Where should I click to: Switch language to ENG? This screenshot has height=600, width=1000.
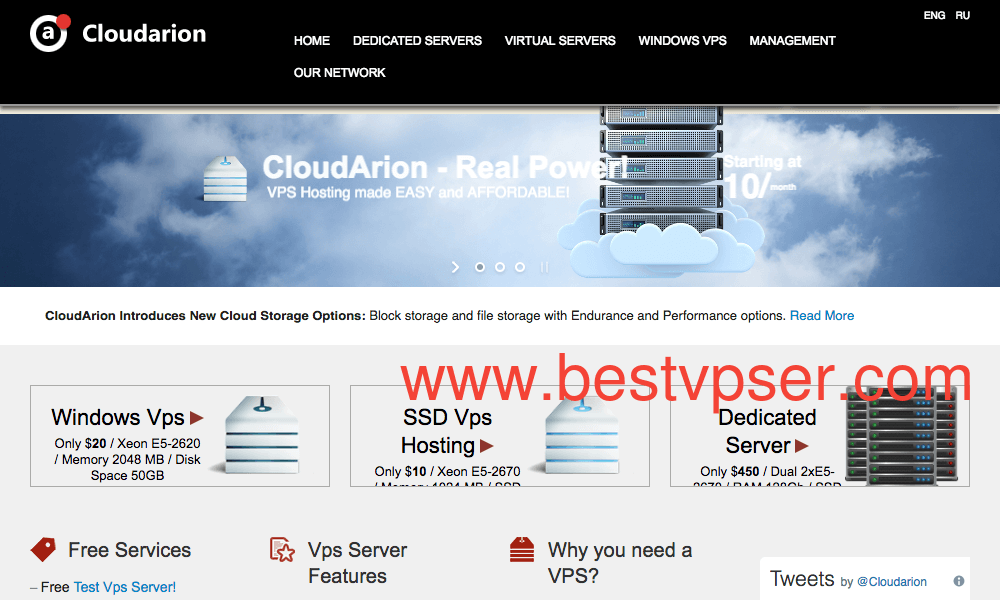pos(934,15)
